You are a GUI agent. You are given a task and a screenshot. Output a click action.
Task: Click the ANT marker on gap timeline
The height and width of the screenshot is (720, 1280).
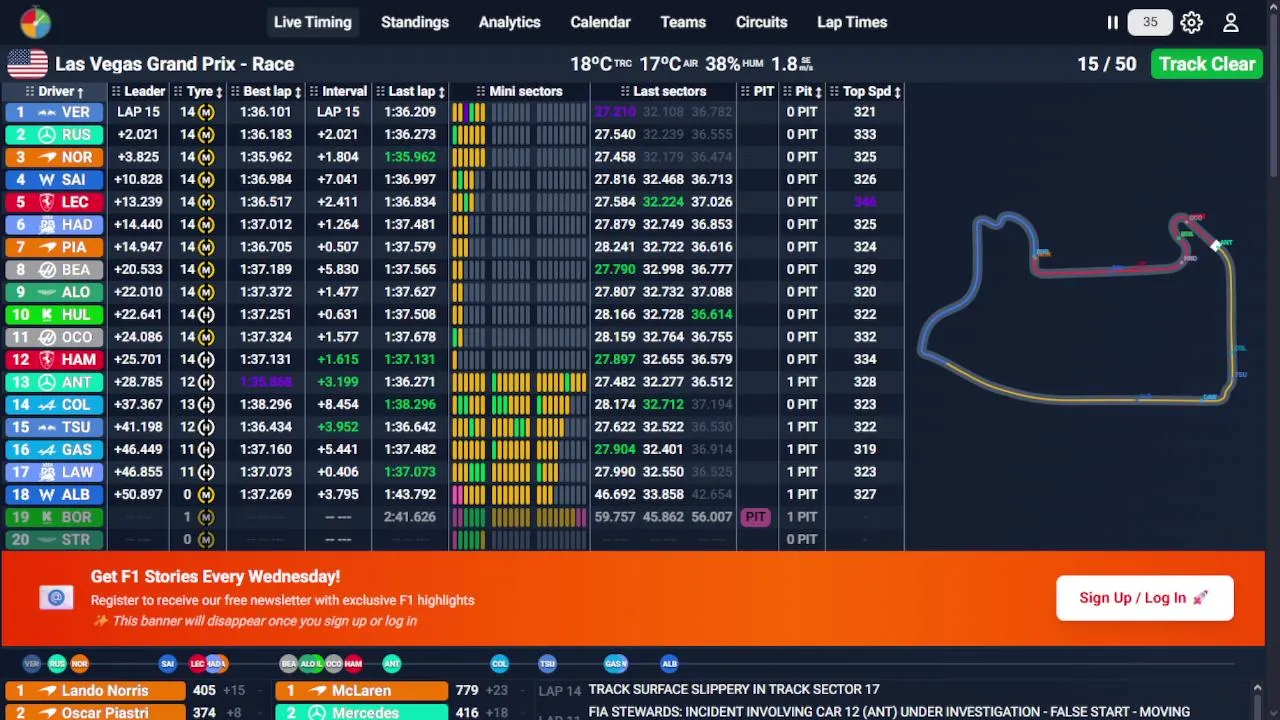click(x=392, y=663)
